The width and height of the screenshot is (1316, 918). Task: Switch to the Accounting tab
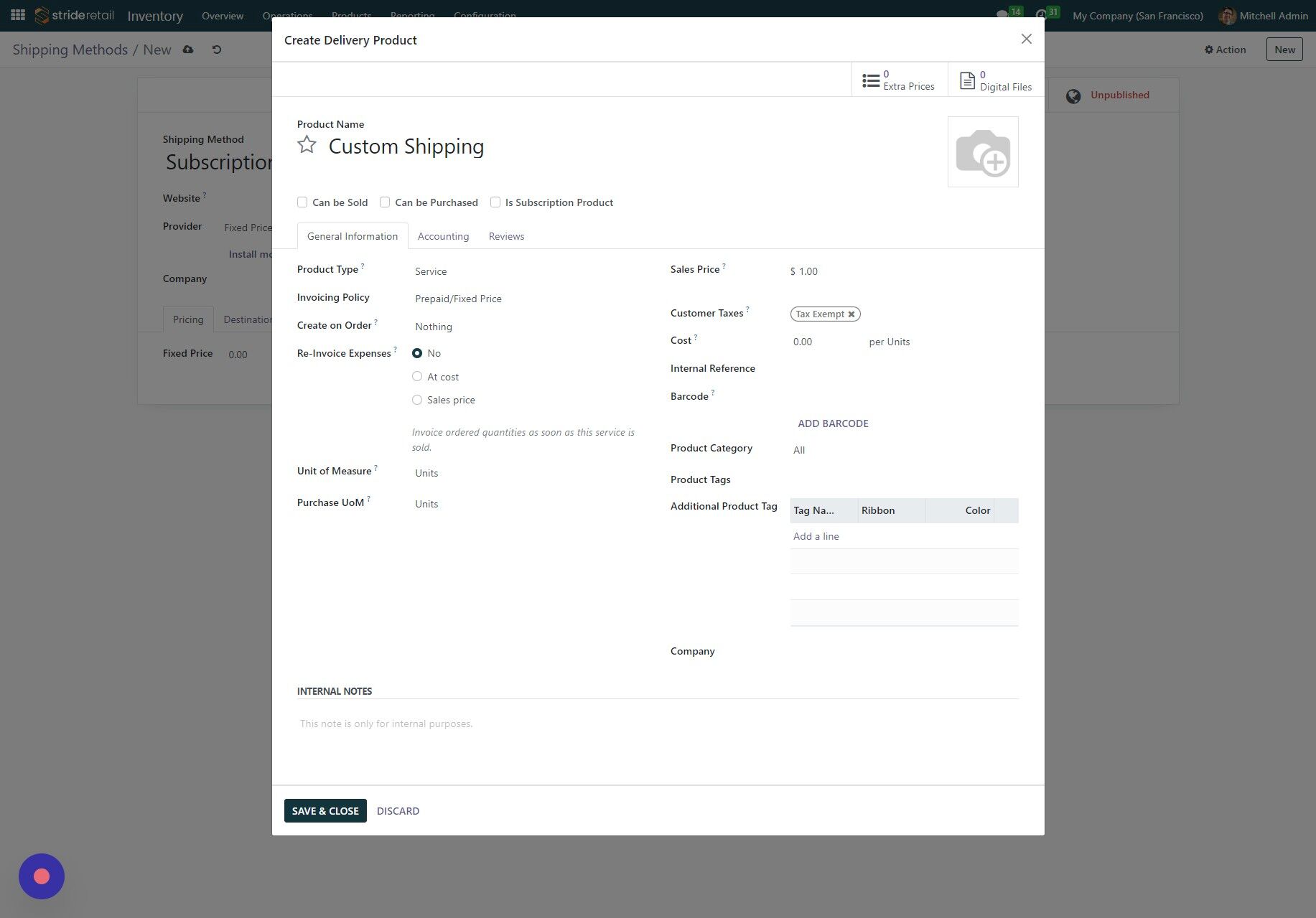(443, 236)
